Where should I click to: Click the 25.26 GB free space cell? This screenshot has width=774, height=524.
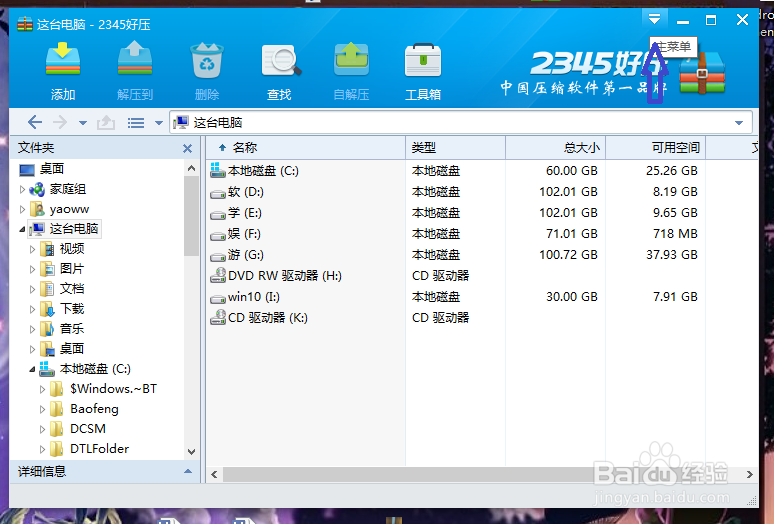click(672, 171)
